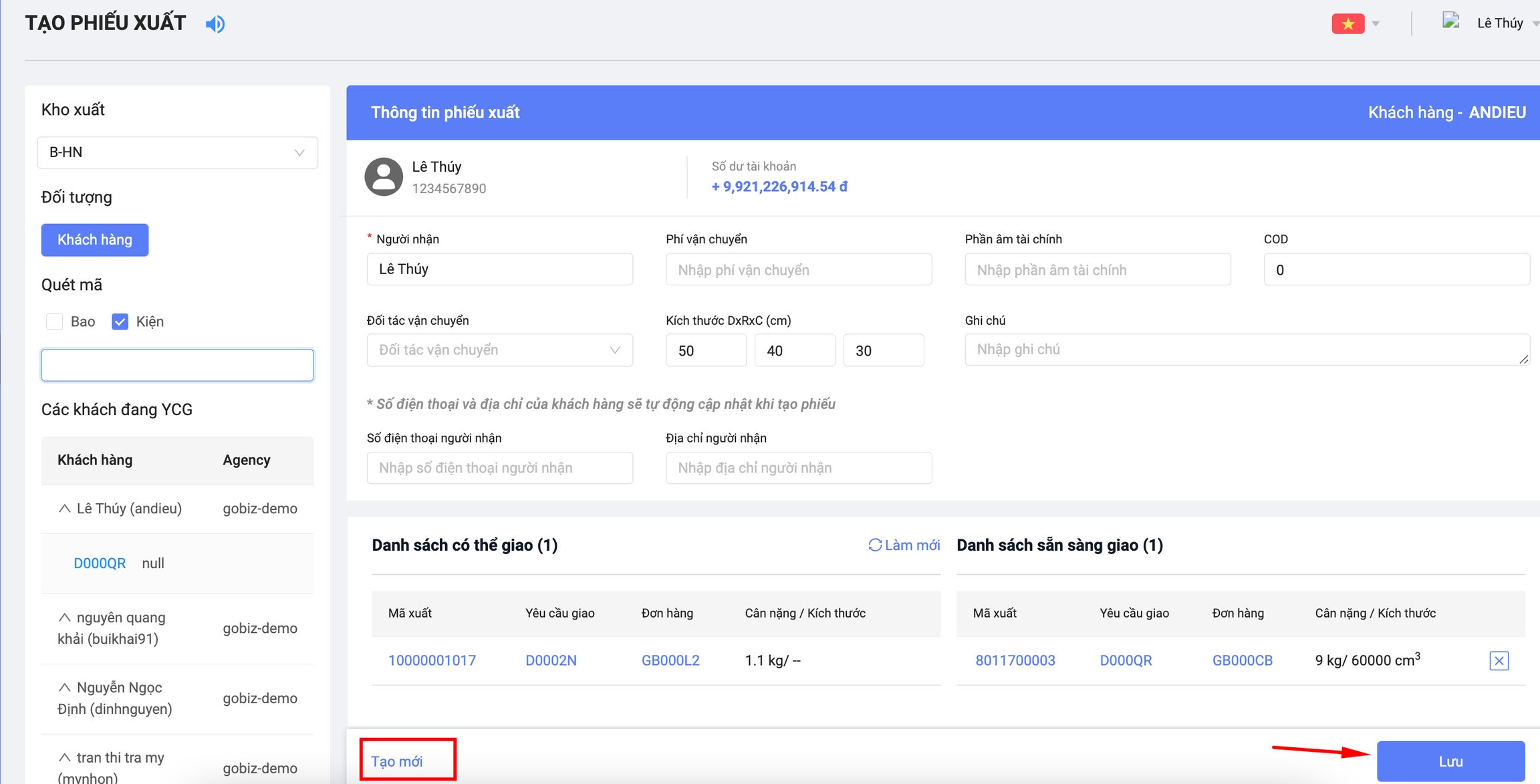This screenshot has height=784, width=1540.
Task: Click the scan code input field
Action: (177, 365)
